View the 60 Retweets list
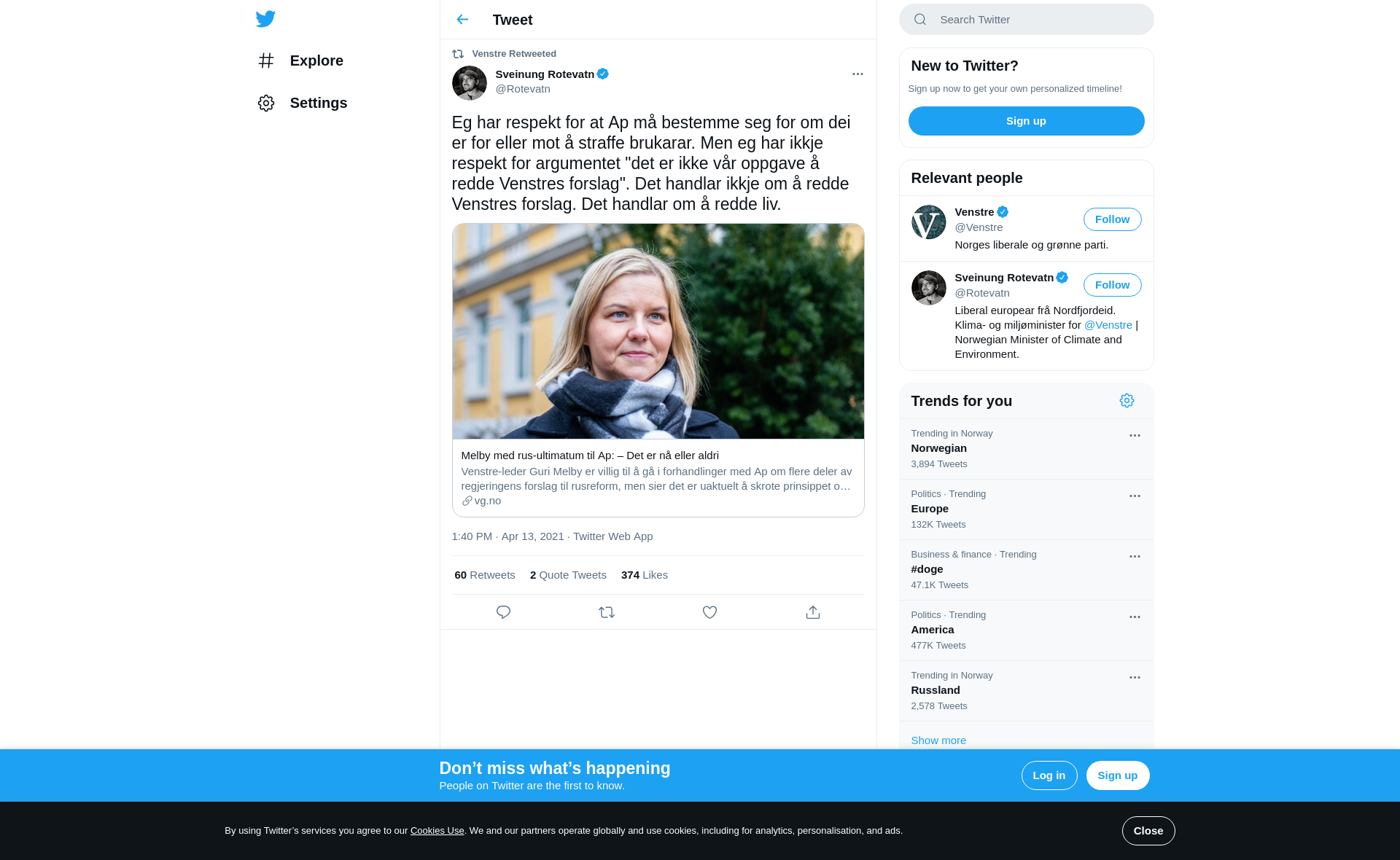 pos(485,575)
